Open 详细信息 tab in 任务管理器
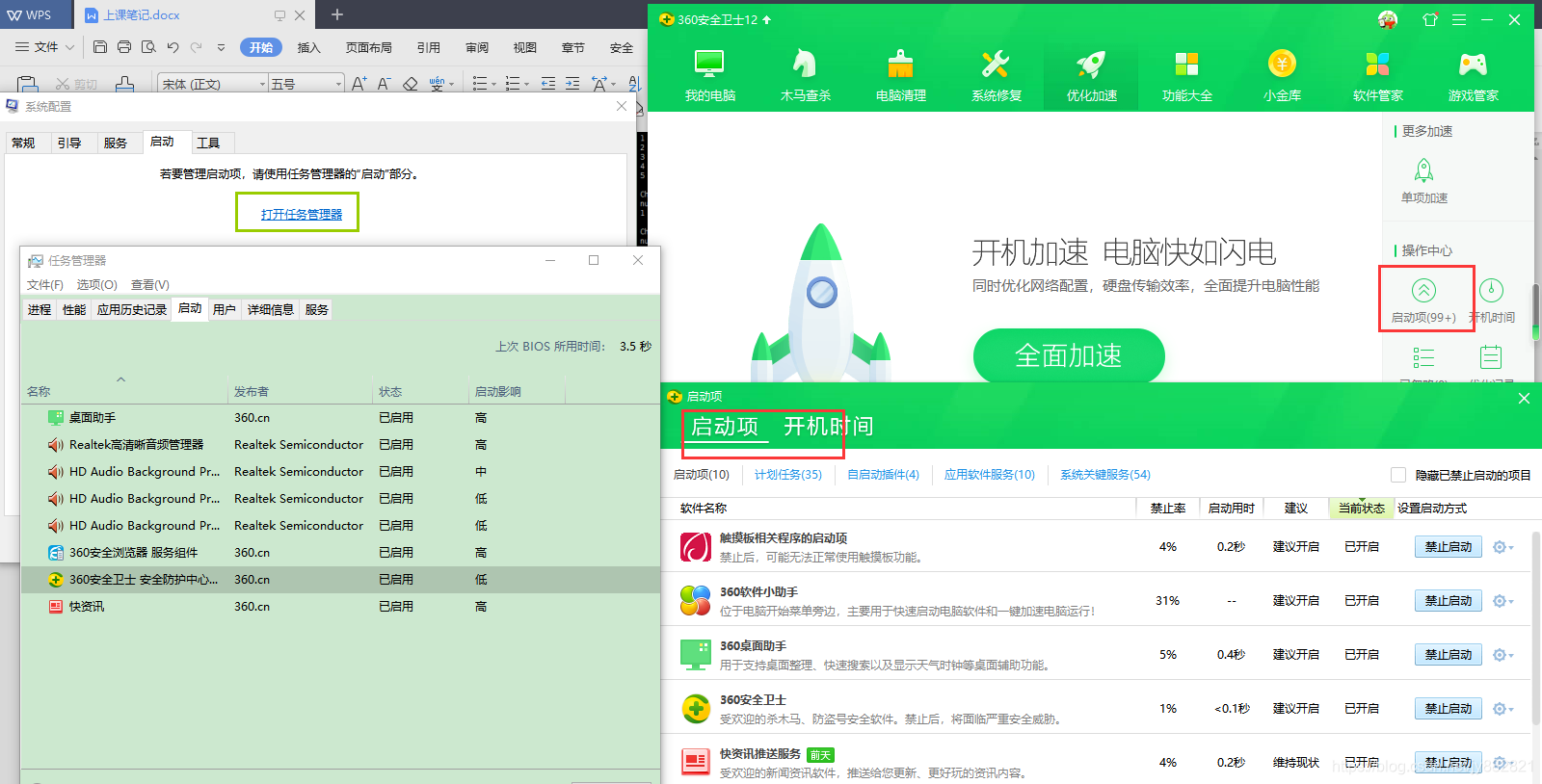 [x=271, y=309]
